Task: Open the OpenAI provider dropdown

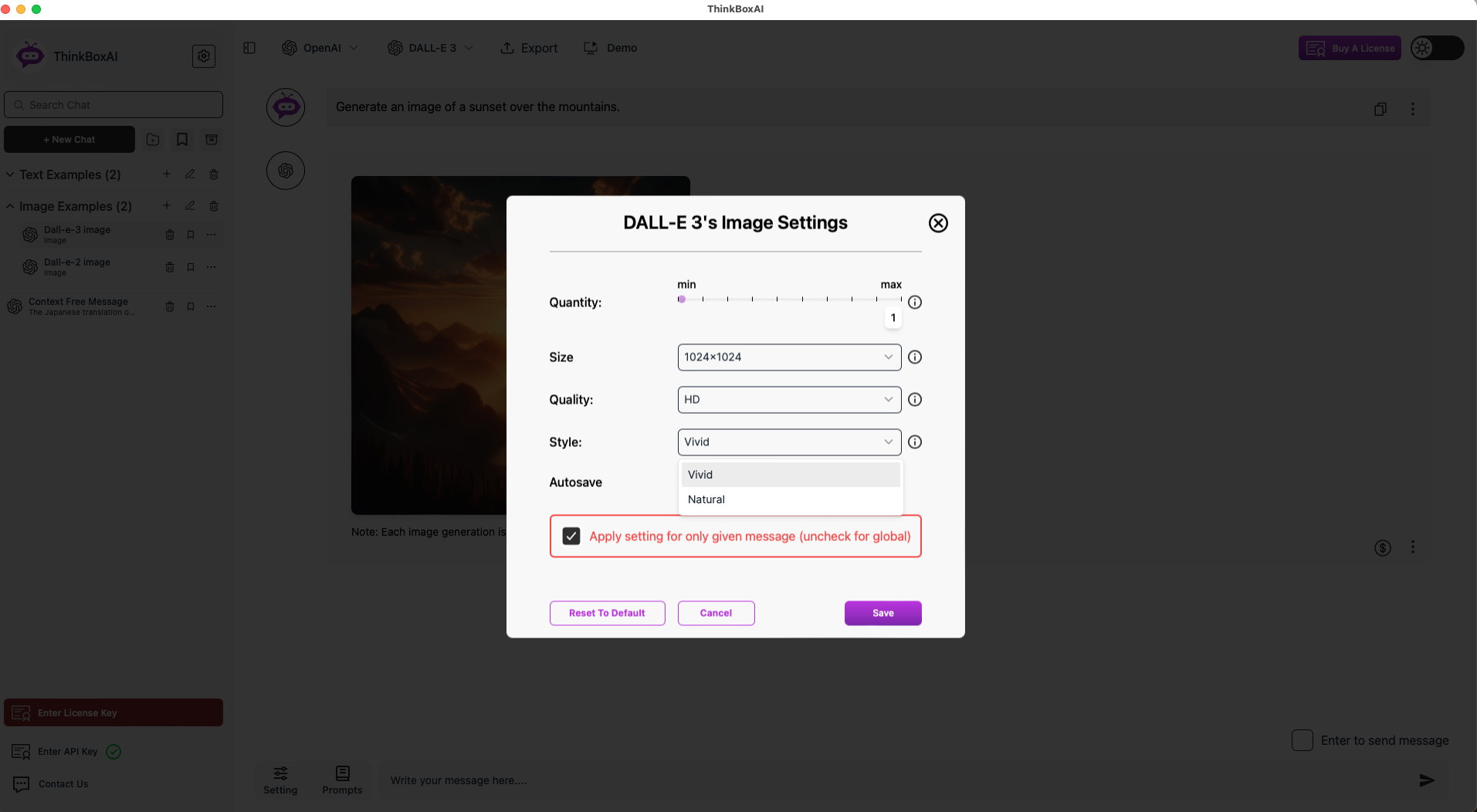Action: click(x=320, y=48)
